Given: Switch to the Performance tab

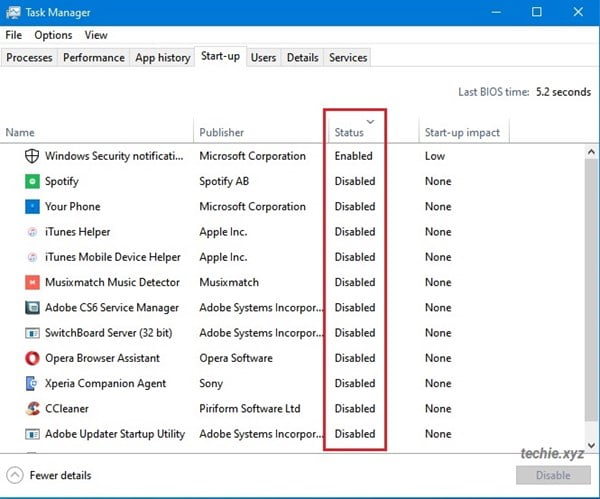Looking at the screenshot, I should [94, 58].
